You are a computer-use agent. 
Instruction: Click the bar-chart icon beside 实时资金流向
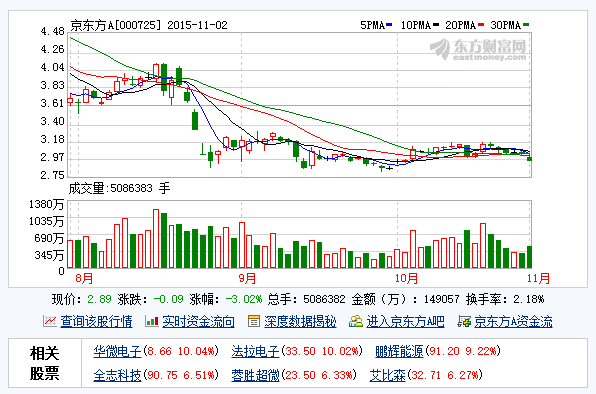pyautogui.click(x=152, y=321)
